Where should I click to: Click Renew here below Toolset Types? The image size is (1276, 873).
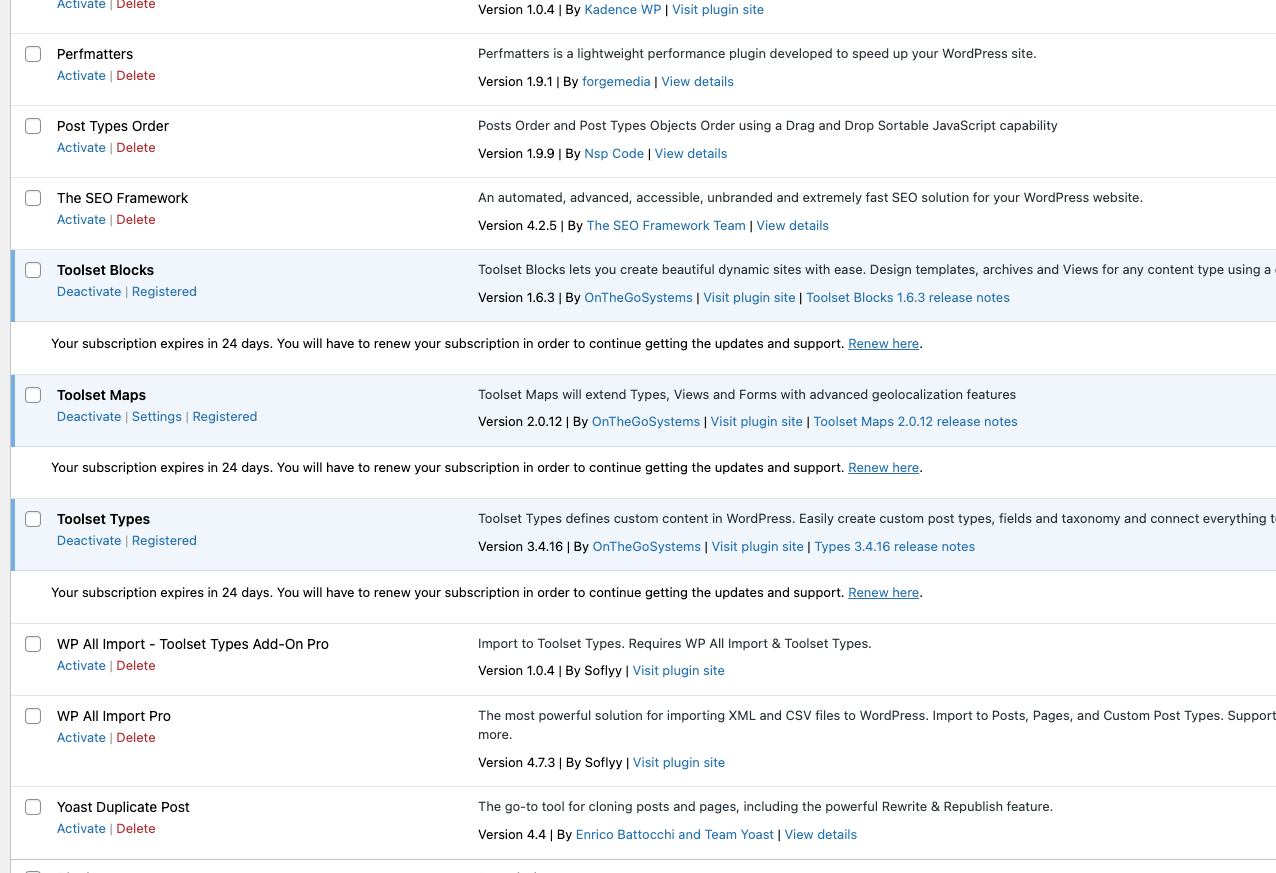coord(883,593)
